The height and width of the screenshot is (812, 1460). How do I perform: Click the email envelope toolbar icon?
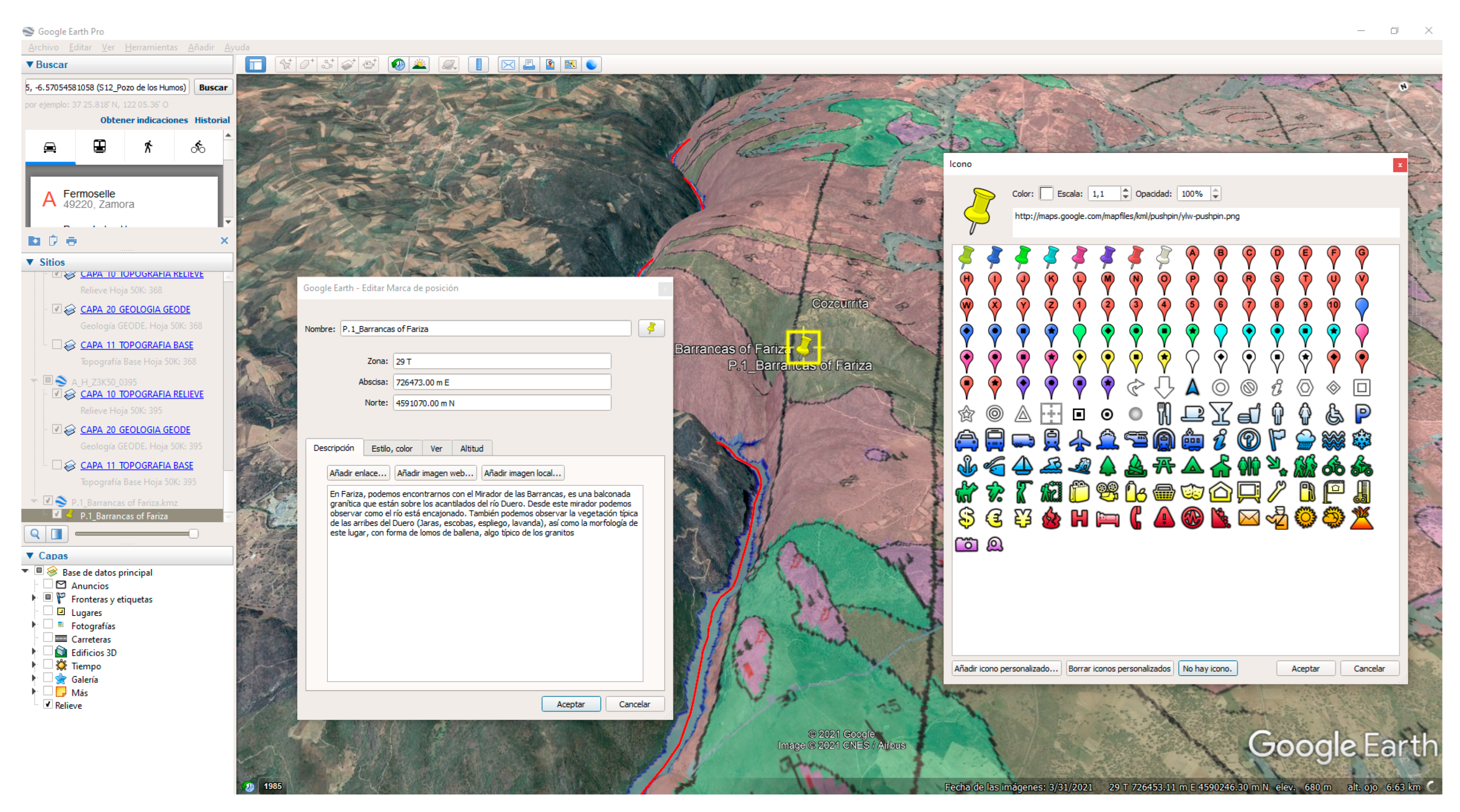[x=508, y=65]
